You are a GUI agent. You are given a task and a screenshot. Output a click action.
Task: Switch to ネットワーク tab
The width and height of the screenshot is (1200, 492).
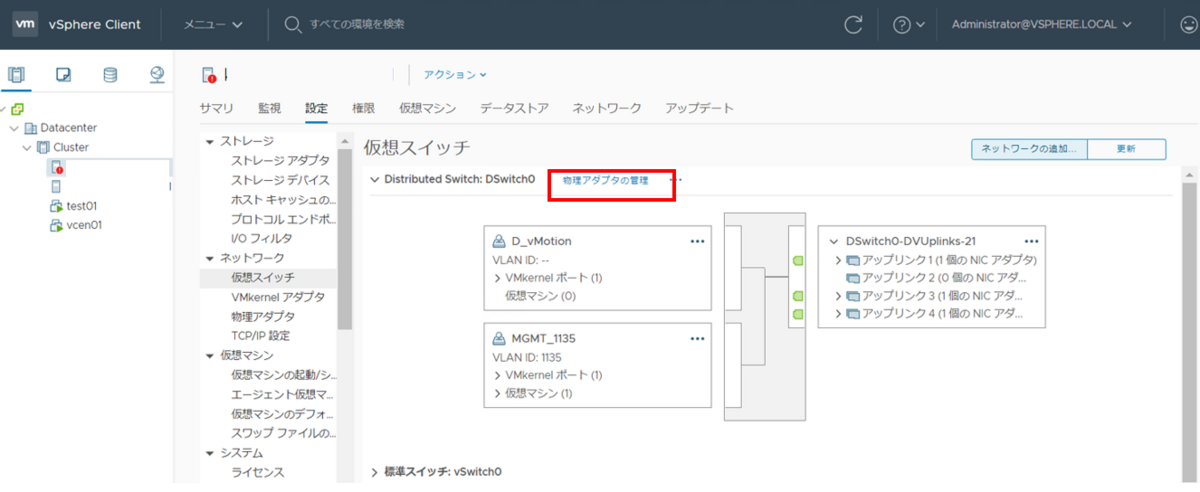607,108
